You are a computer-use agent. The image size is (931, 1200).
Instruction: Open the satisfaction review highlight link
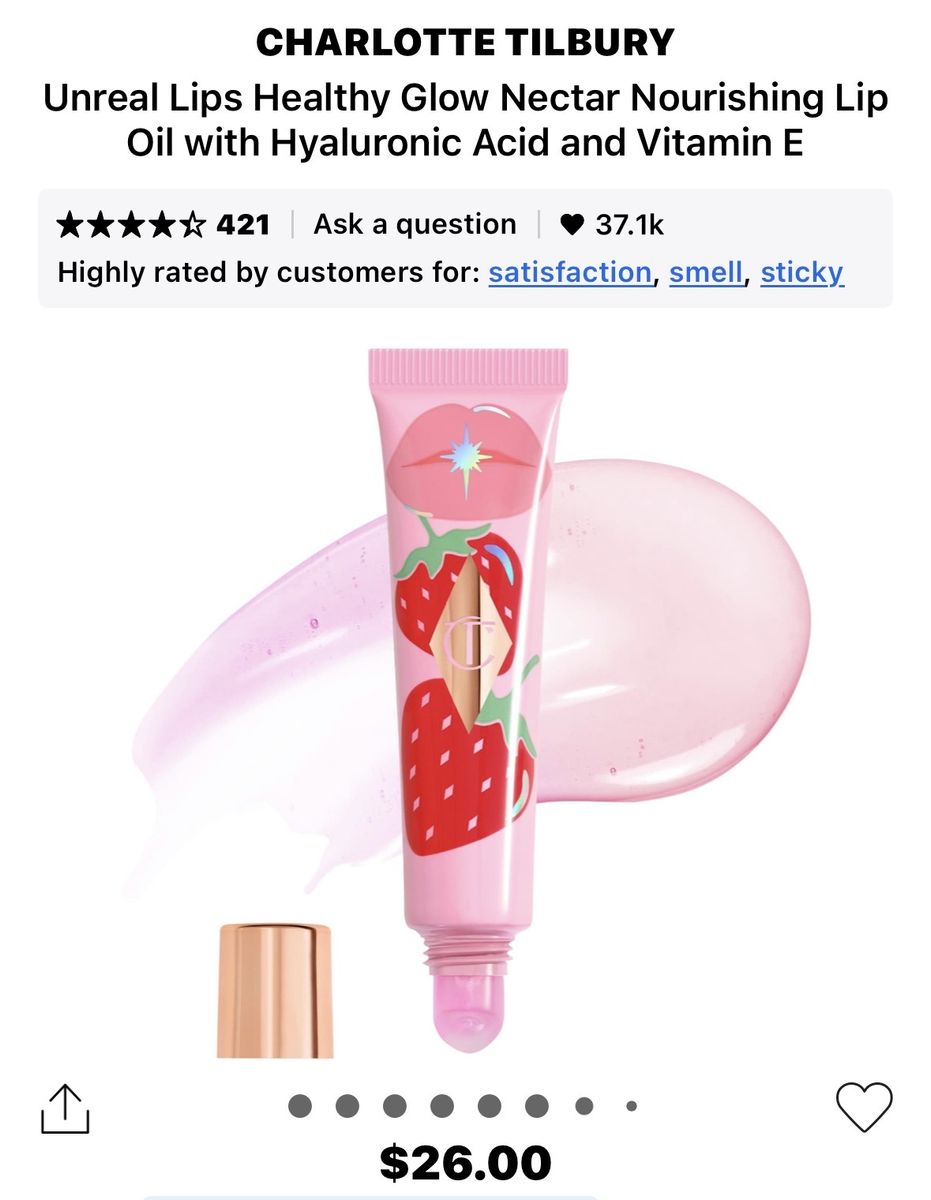(x=570, y=272)
